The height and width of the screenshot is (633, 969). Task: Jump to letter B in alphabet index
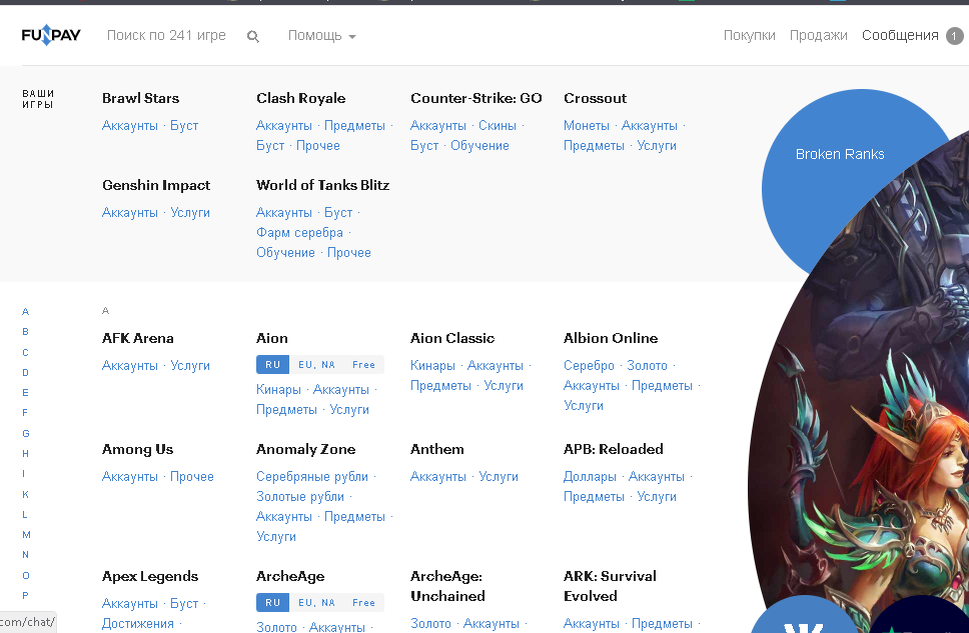(x=25, y=332)
